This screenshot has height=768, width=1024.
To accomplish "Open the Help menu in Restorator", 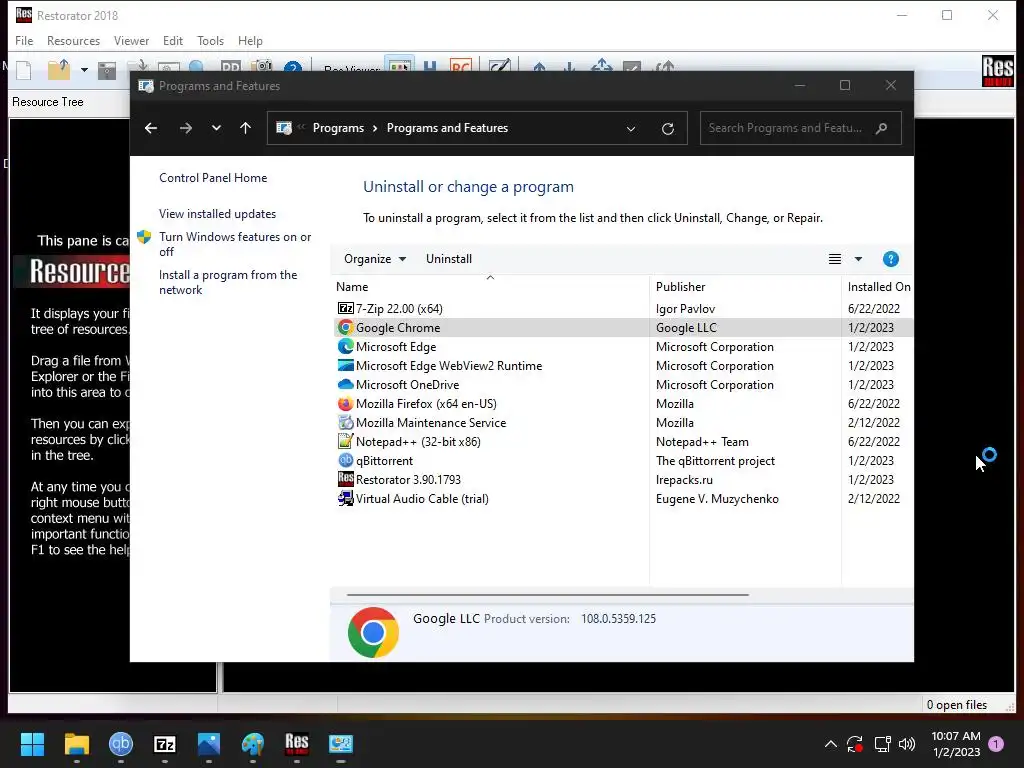I will click(x=250, y=40).
